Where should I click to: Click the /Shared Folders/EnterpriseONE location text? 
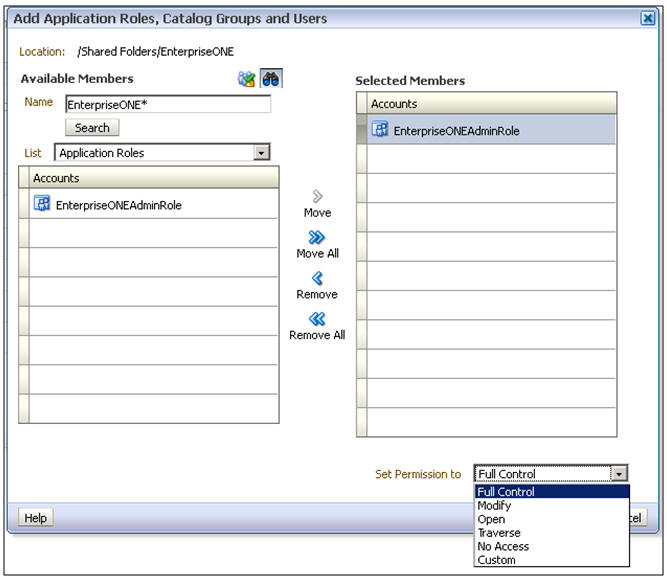tap(156, 51)
